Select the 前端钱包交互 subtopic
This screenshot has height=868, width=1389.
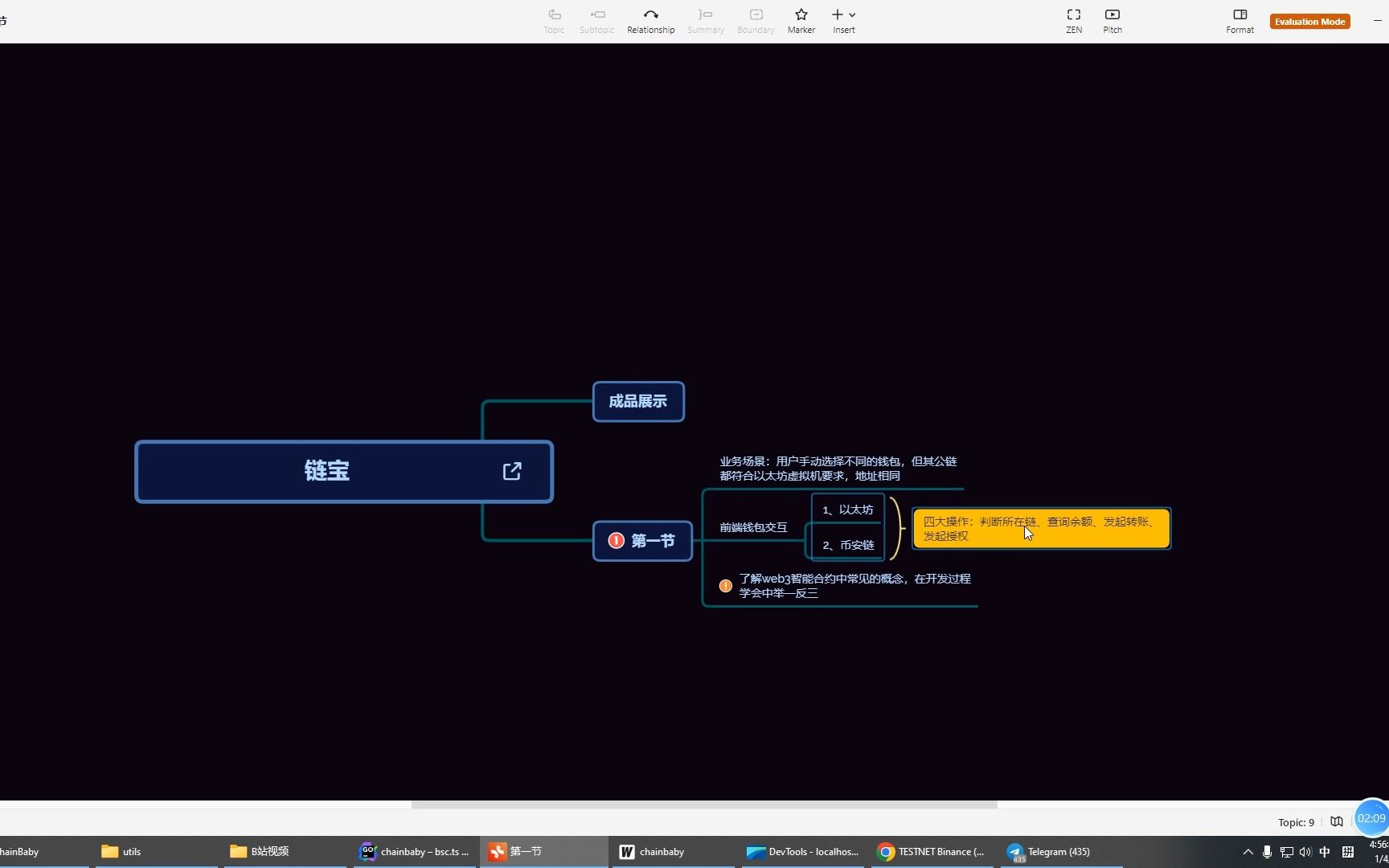(x=753, y=527)
